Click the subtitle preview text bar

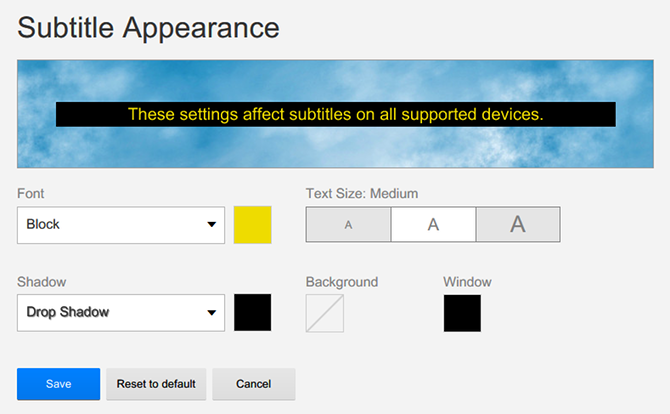click(x=336, y=114)
